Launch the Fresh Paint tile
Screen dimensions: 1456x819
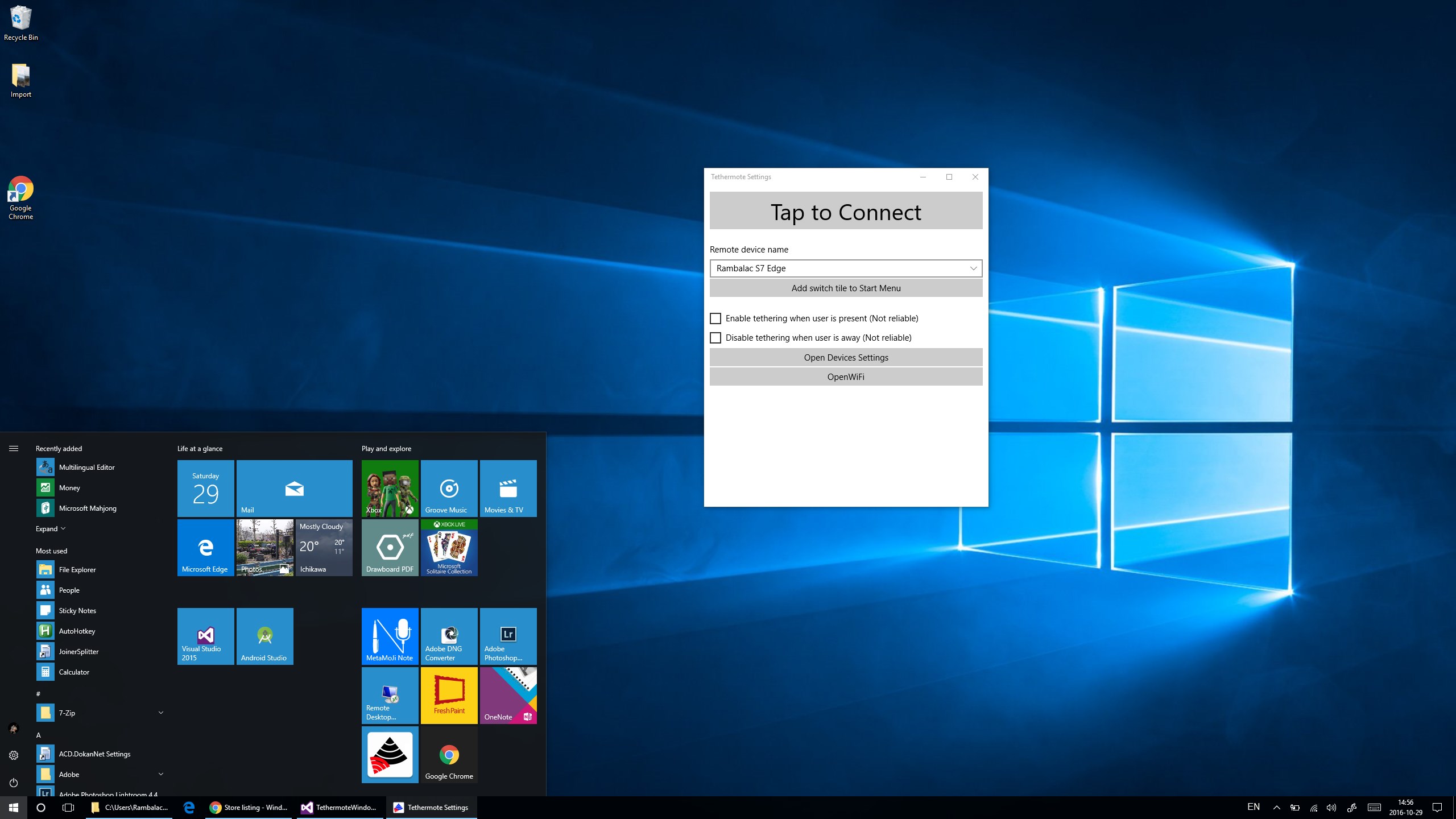coord(449,695)
